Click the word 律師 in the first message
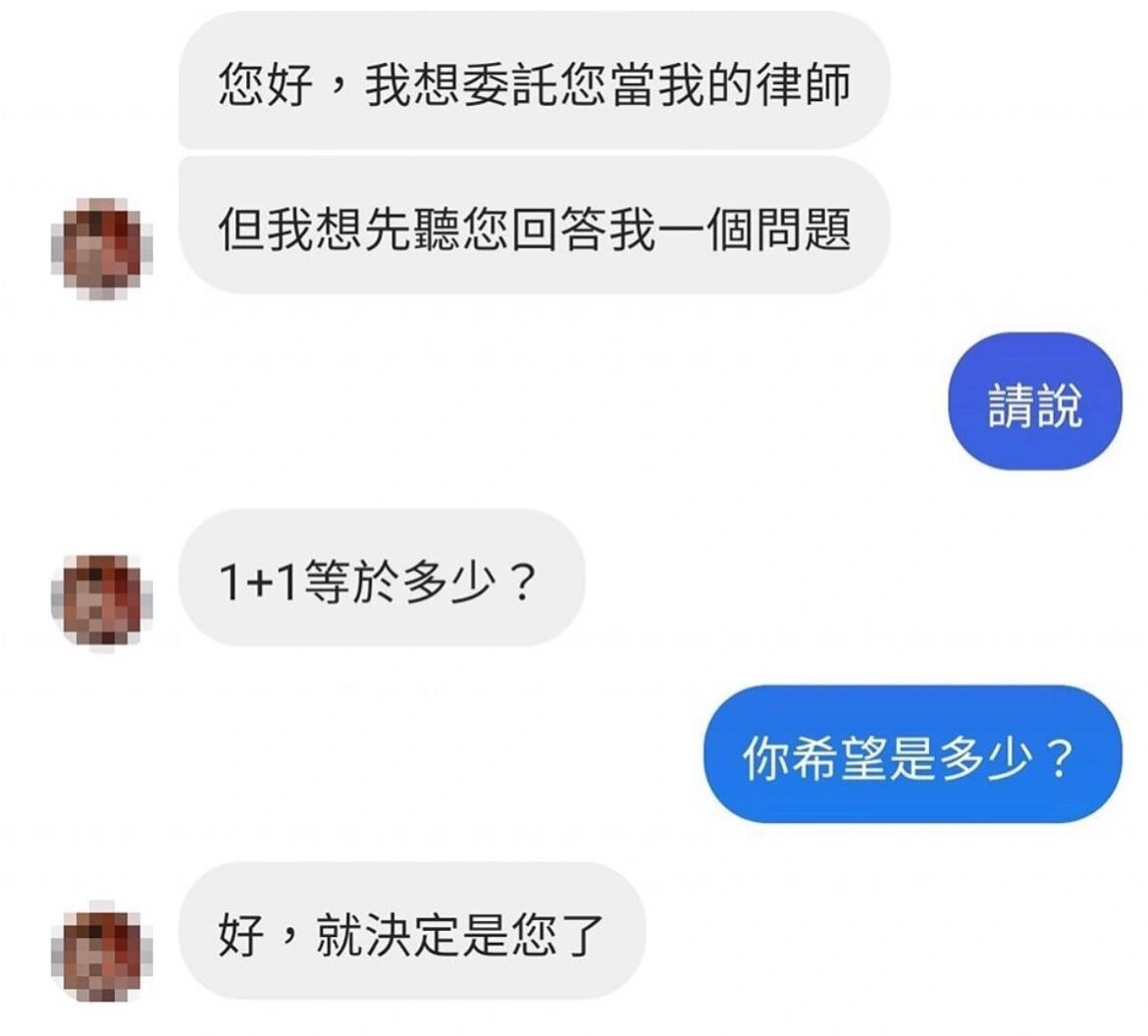This screenshot has width=1148, height=1036. [804, 85]
